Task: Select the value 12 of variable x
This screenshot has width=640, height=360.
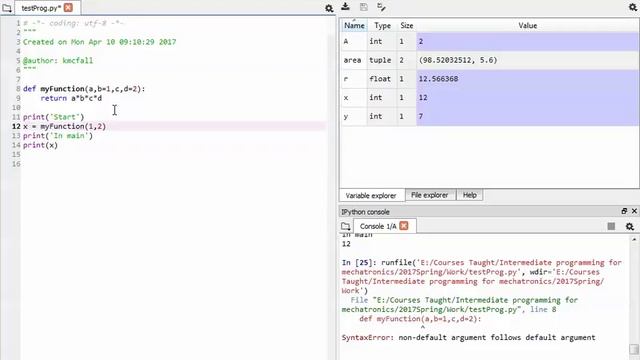Action: [527, 98]
